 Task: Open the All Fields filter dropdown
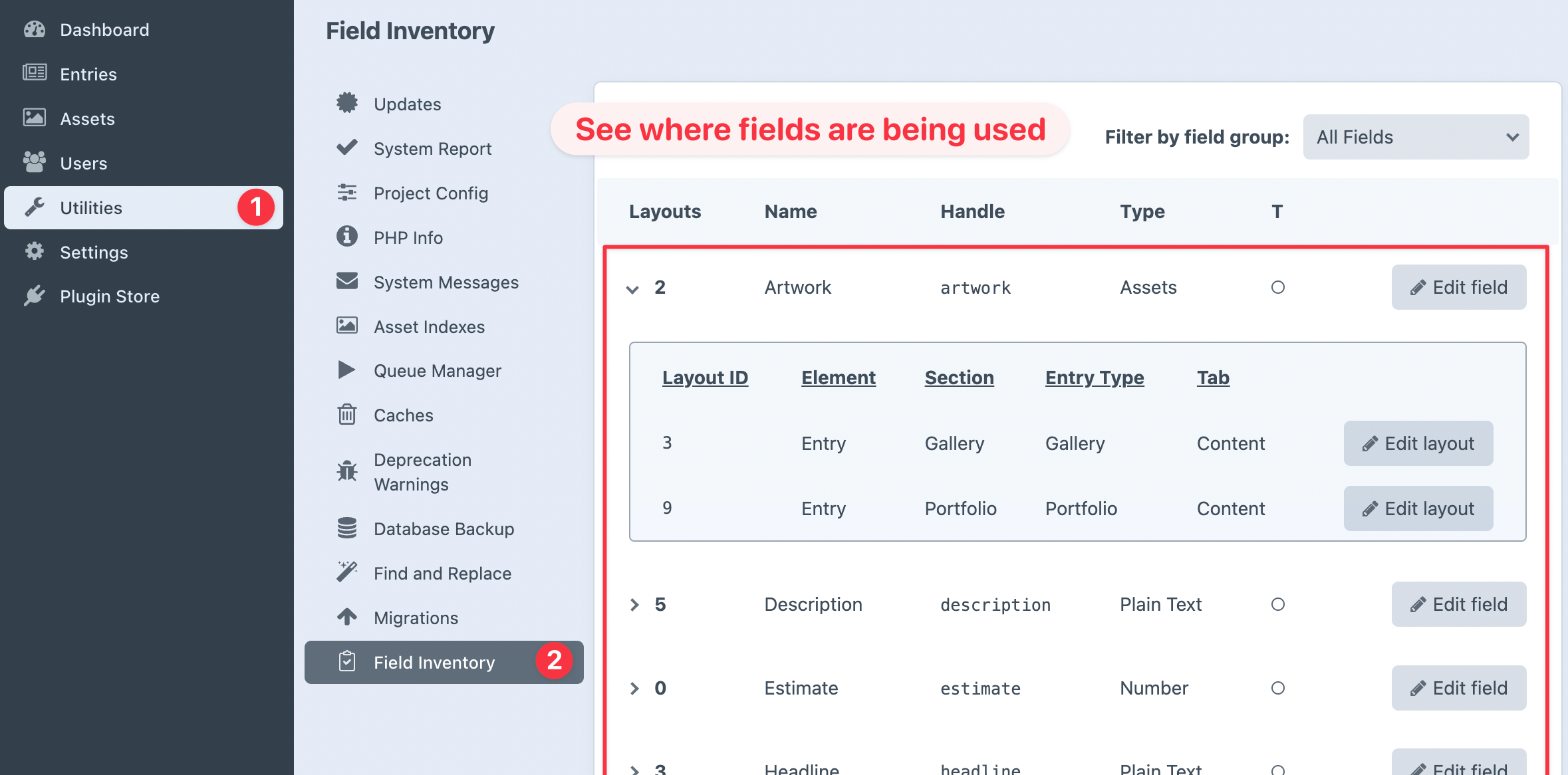(1416, 137)
